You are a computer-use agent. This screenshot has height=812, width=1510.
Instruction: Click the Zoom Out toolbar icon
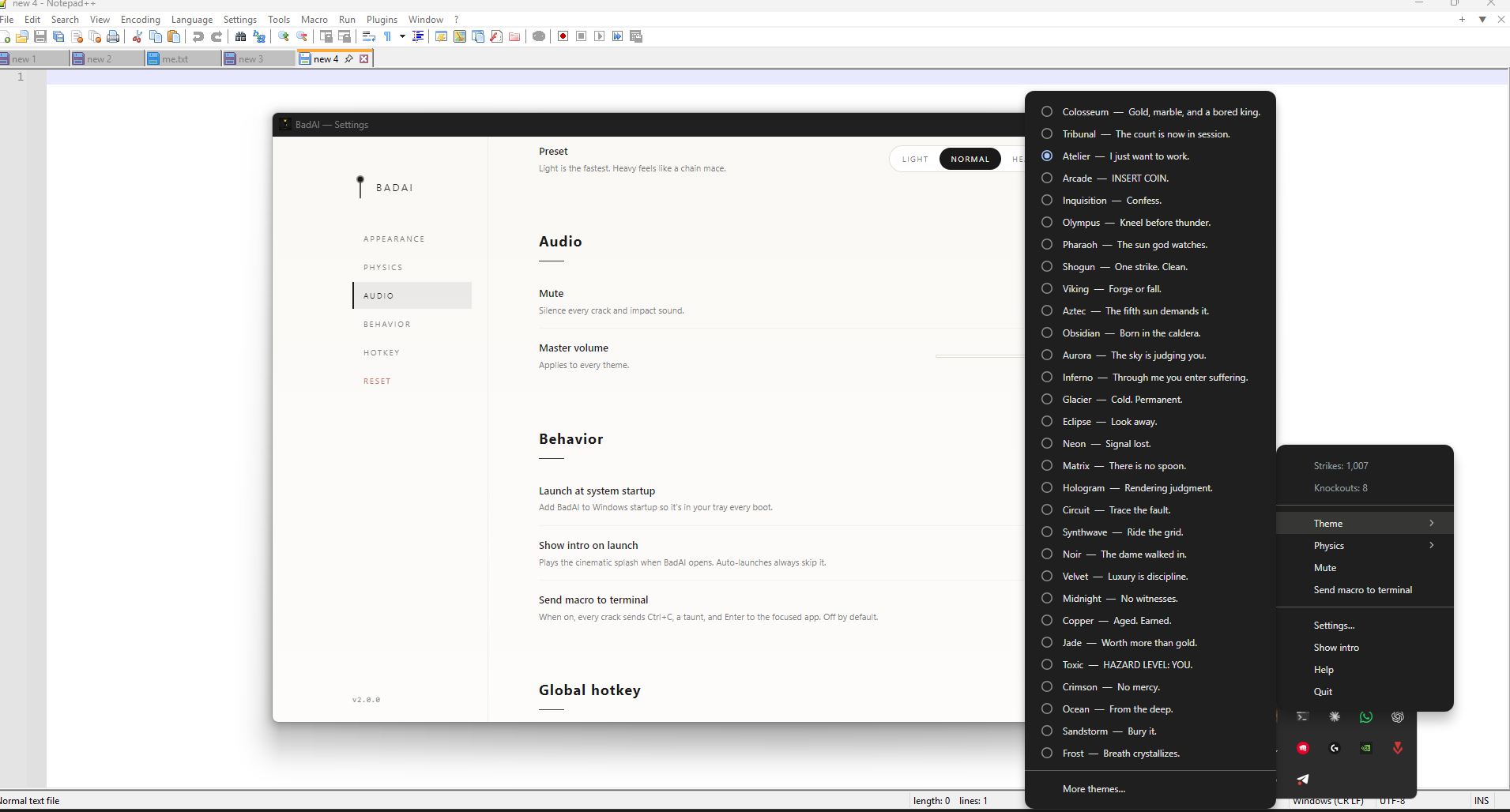(x=302, y=36)
